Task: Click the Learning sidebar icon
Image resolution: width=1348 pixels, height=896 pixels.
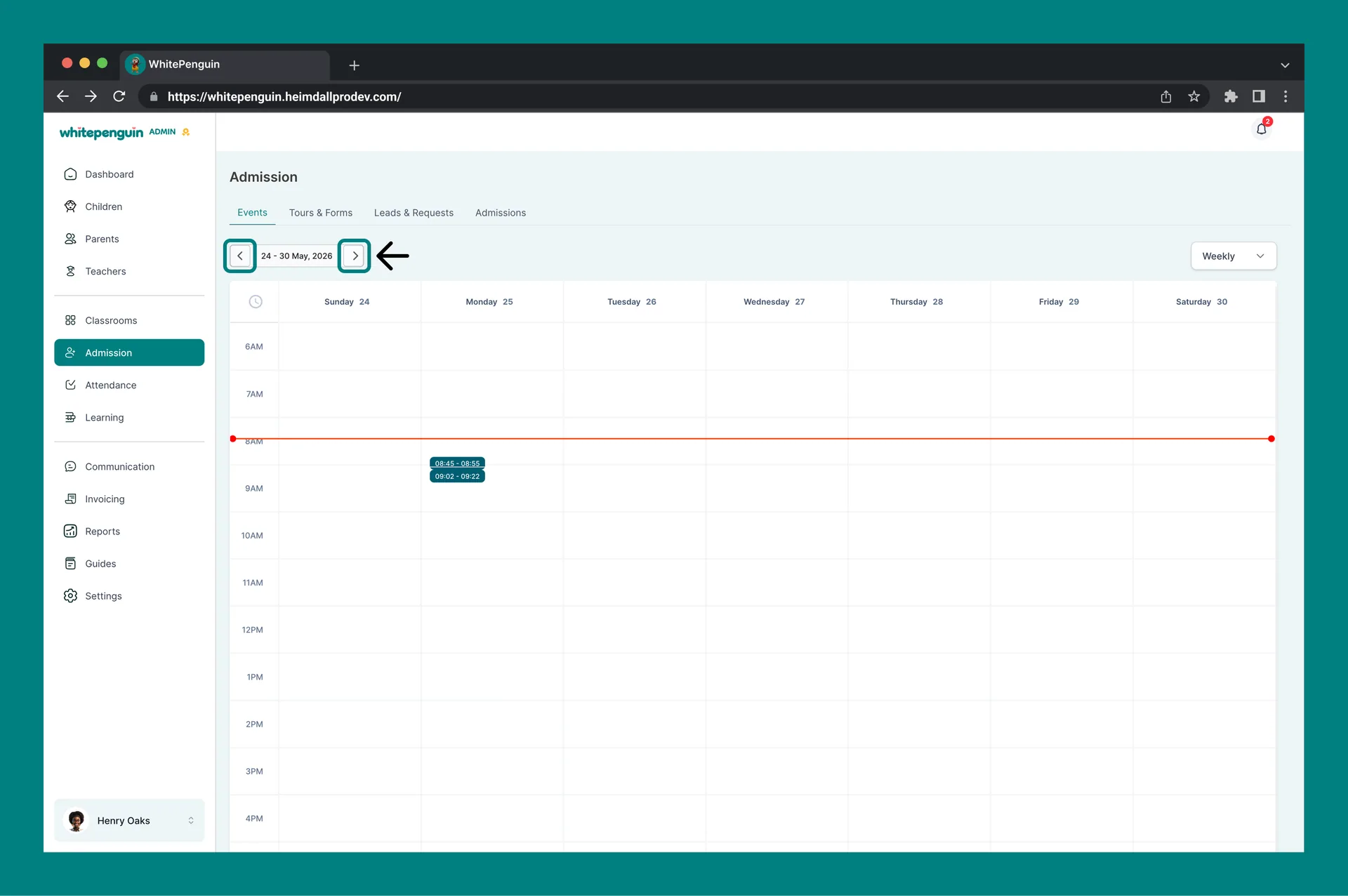Action: click(70, 417)
